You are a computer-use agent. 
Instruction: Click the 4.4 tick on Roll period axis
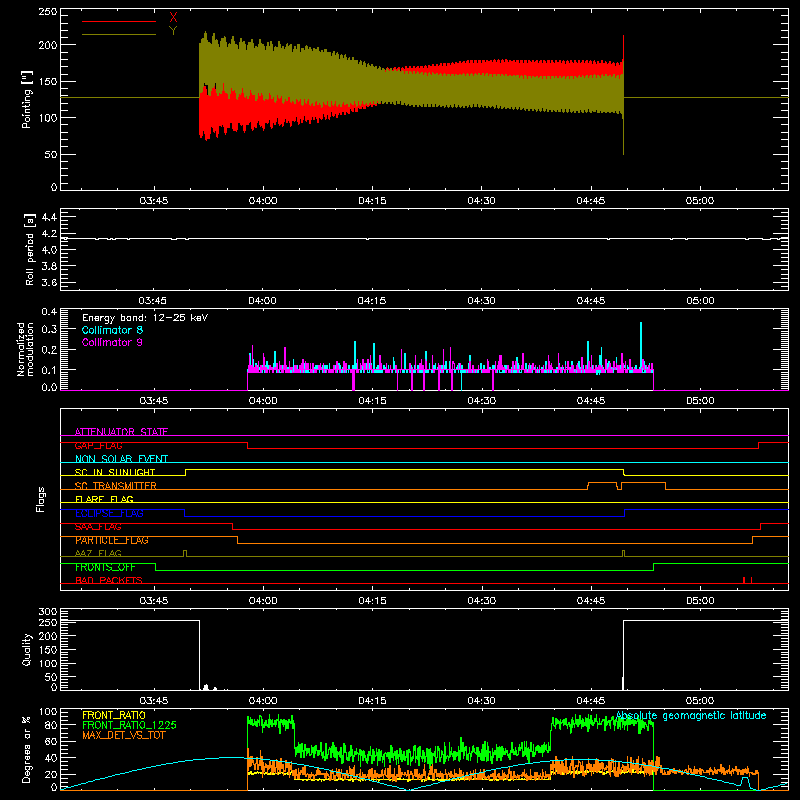[49, 217]
